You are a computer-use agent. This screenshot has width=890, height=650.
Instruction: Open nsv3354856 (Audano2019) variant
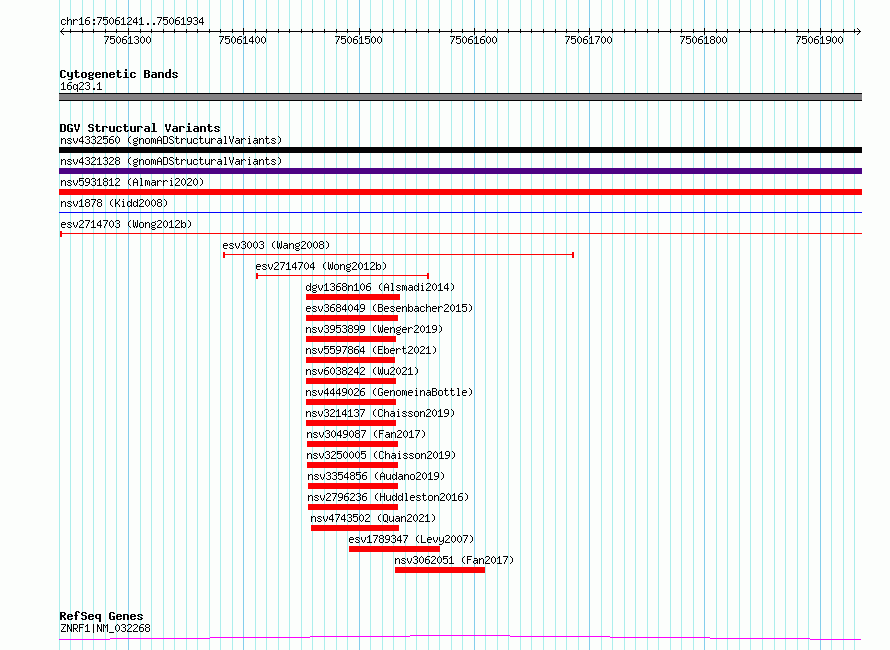tap(376, 476)
